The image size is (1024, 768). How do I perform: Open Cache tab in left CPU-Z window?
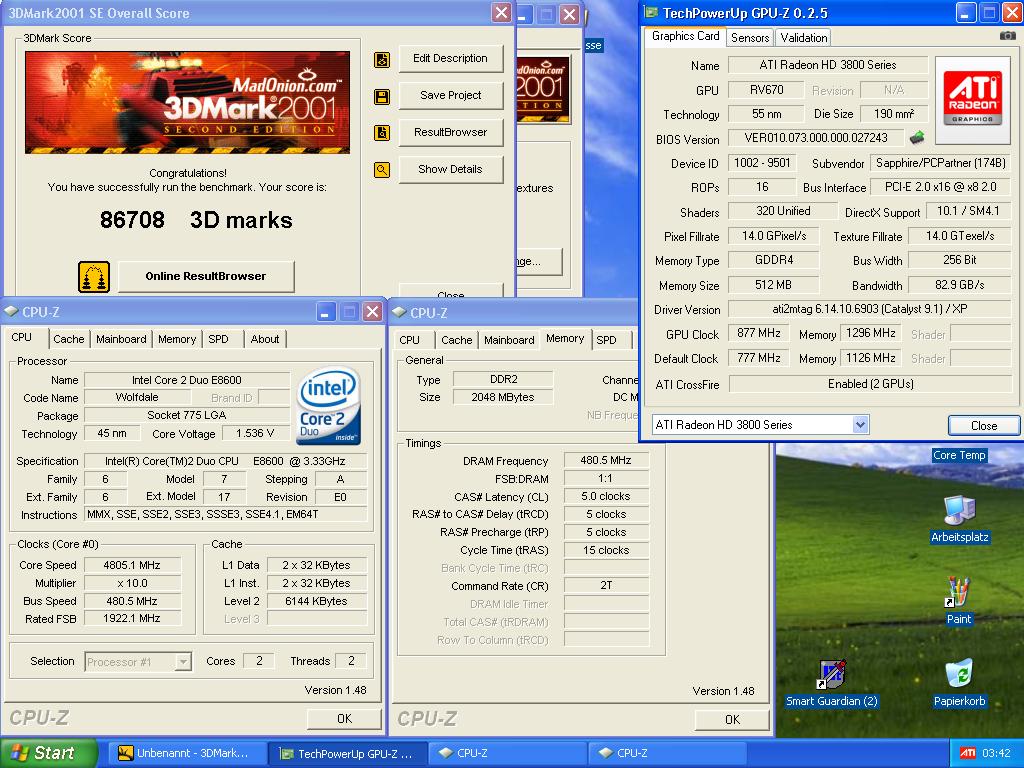(69, 339)
